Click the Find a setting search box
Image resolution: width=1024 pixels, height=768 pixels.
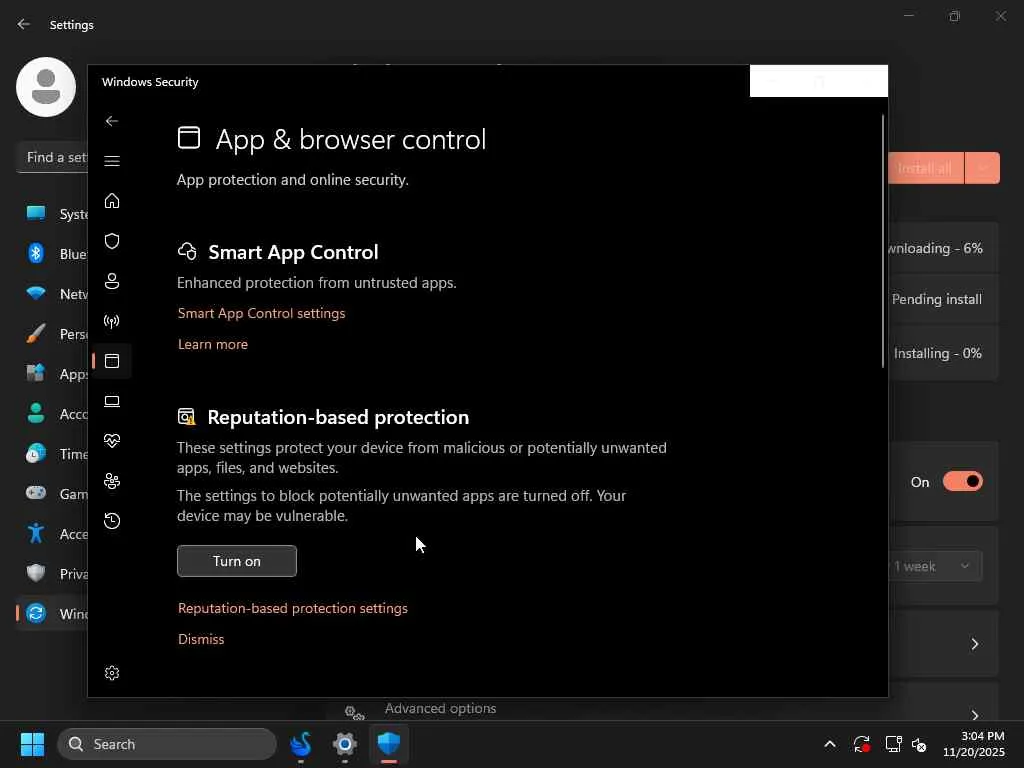(52, 157)
